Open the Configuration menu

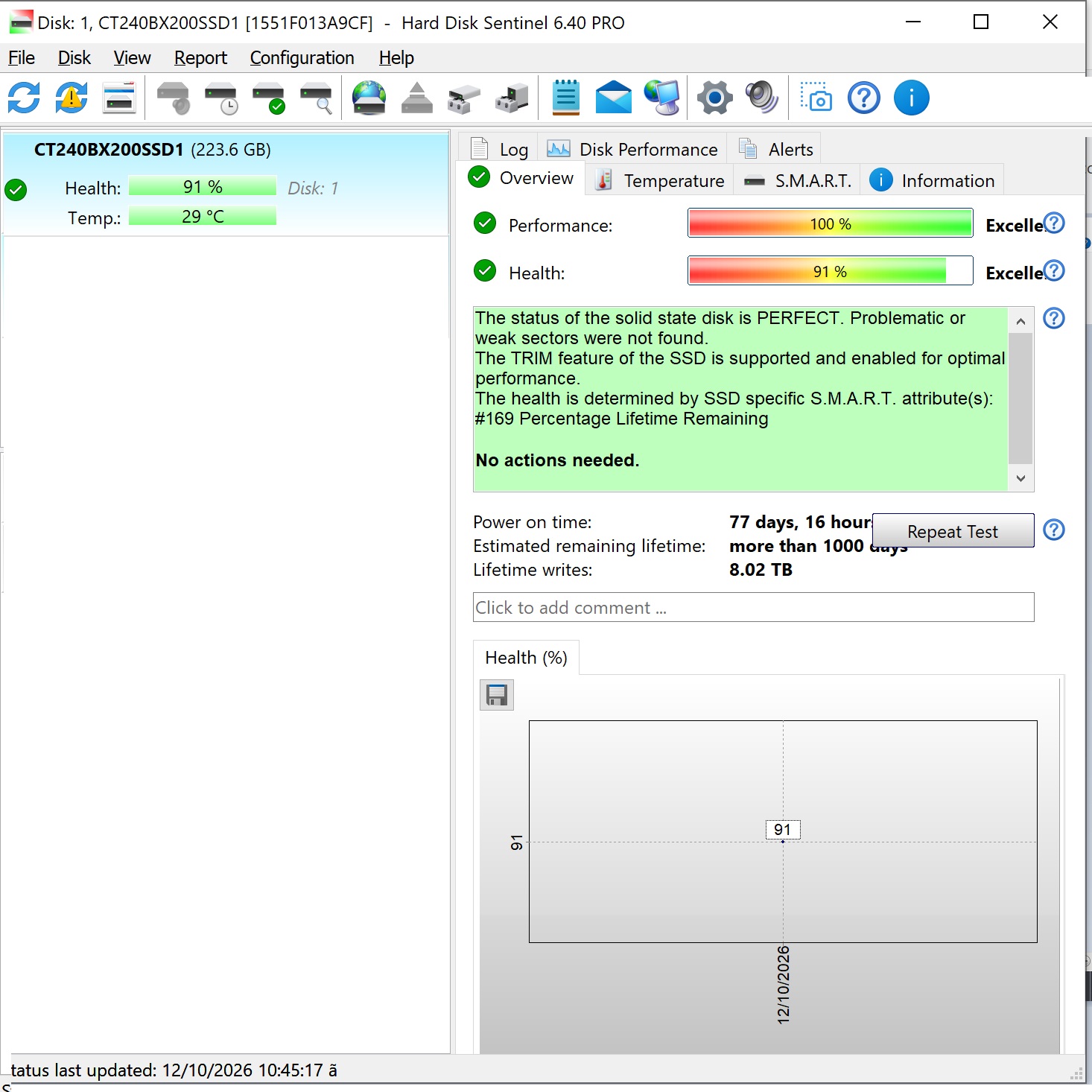[x=302, y=58]
